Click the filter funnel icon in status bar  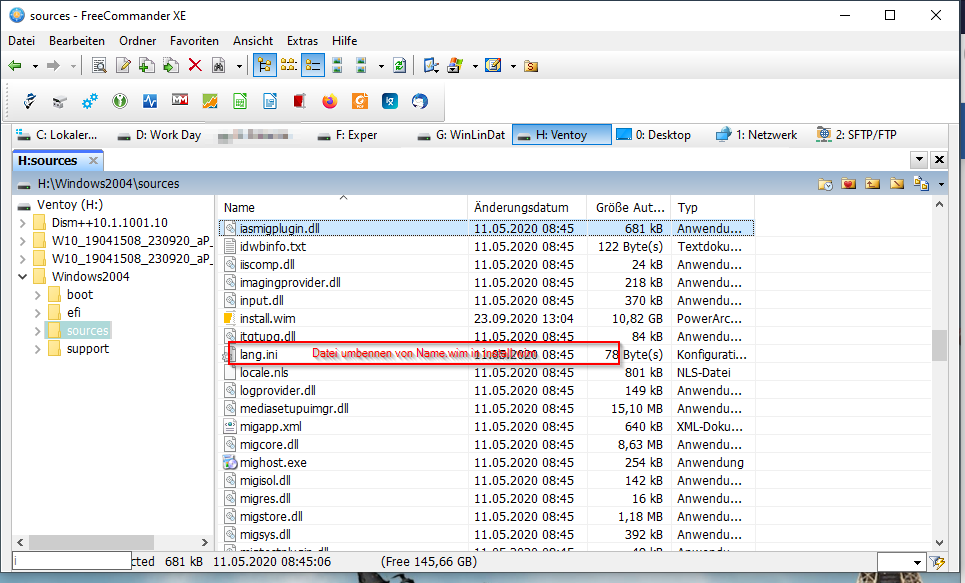pyautogui.click(x=937, y=562)
